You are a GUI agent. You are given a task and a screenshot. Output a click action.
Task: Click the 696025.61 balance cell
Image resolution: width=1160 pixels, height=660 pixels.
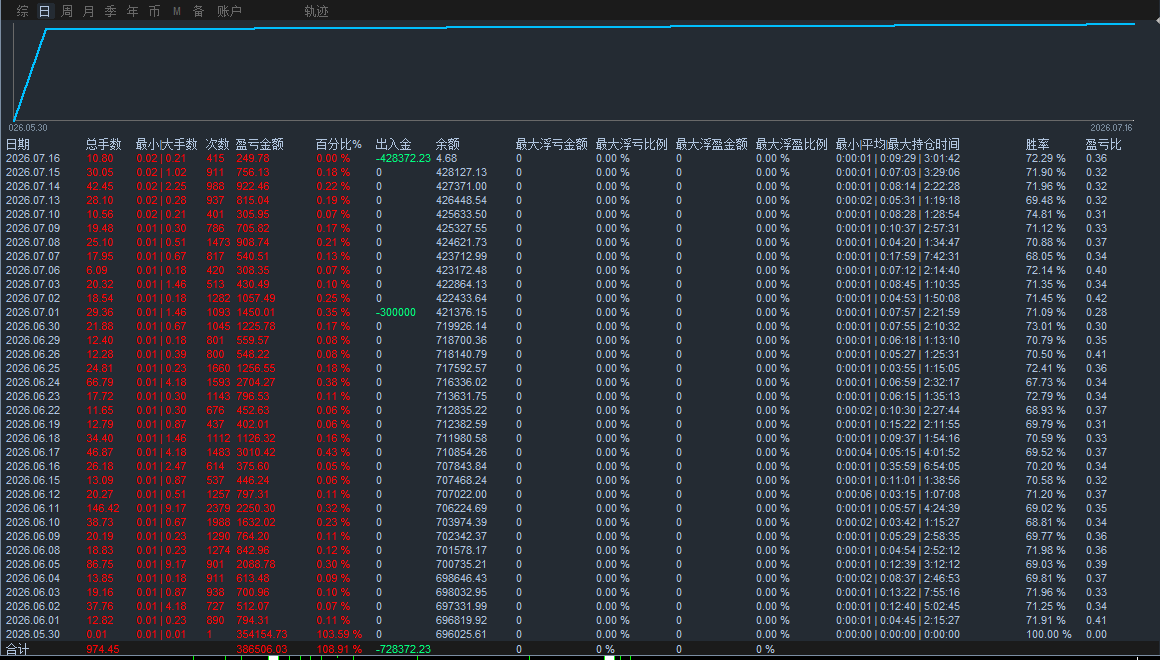click(462, 634)
